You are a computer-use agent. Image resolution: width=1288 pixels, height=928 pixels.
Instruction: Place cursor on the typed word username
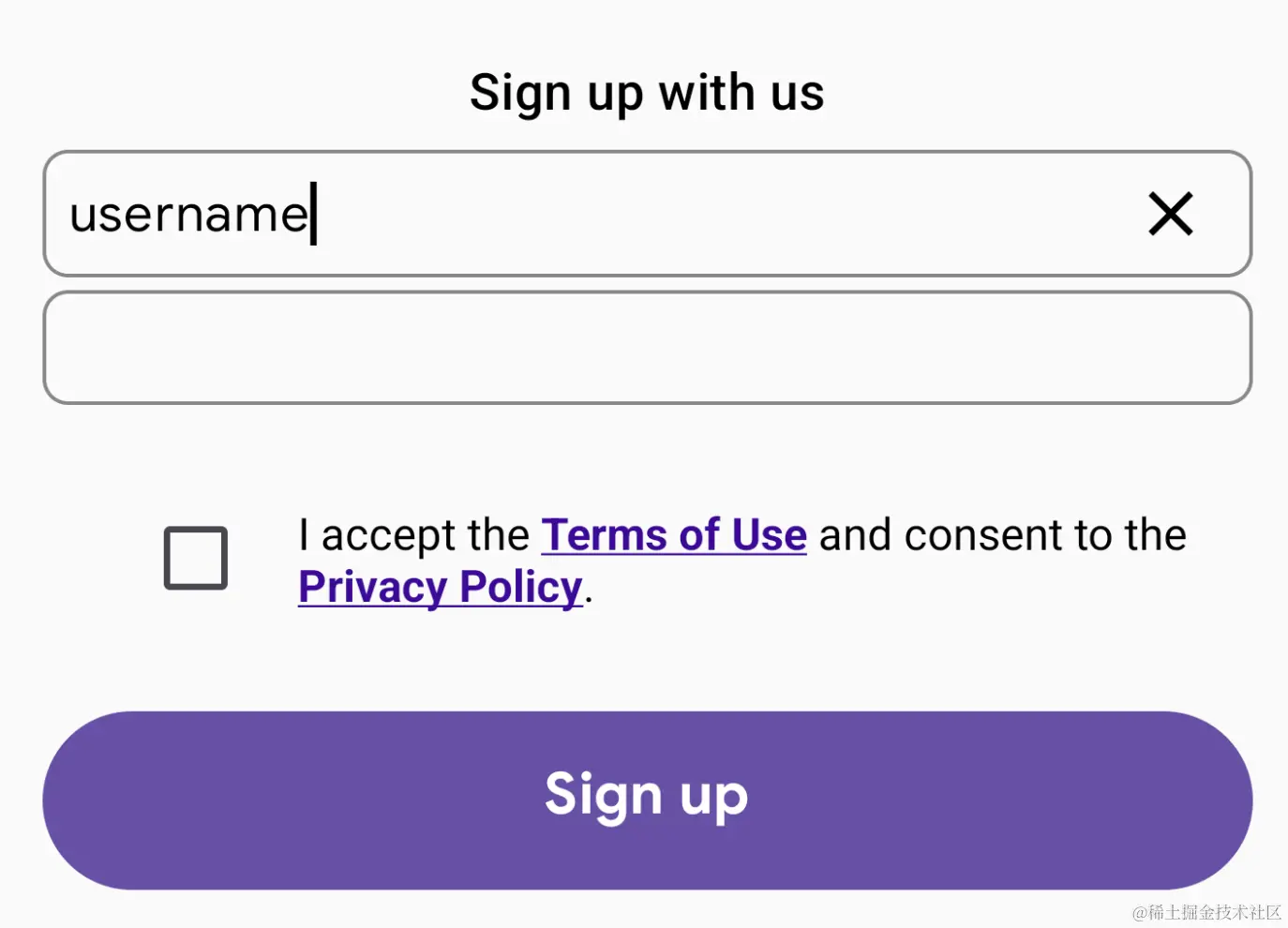pos(188,215)
